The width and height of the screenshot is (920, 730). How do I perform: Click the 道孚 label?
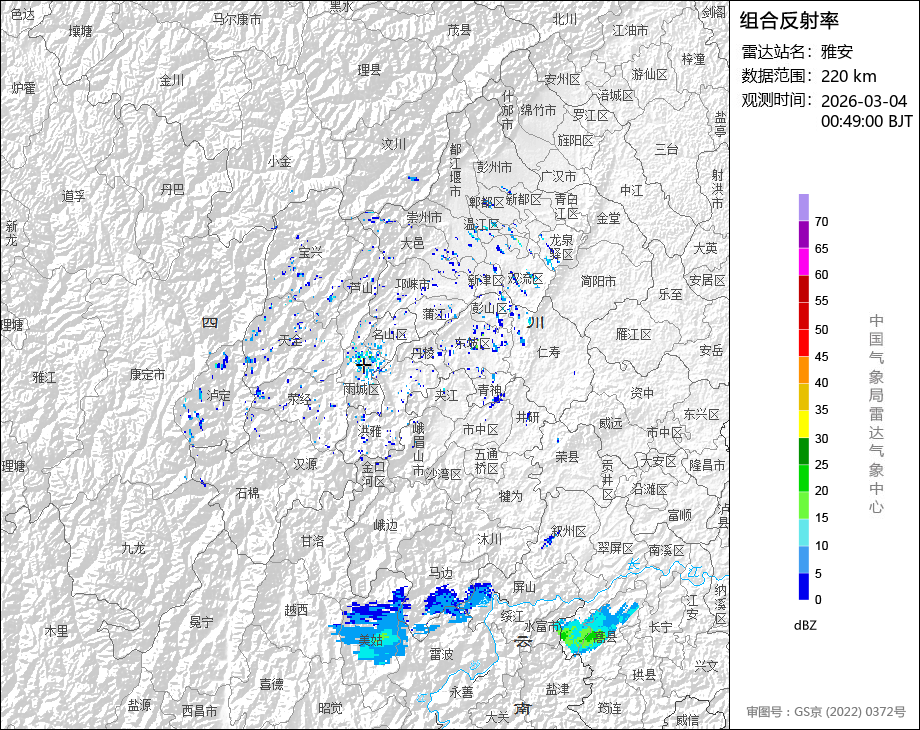(73, 196)
